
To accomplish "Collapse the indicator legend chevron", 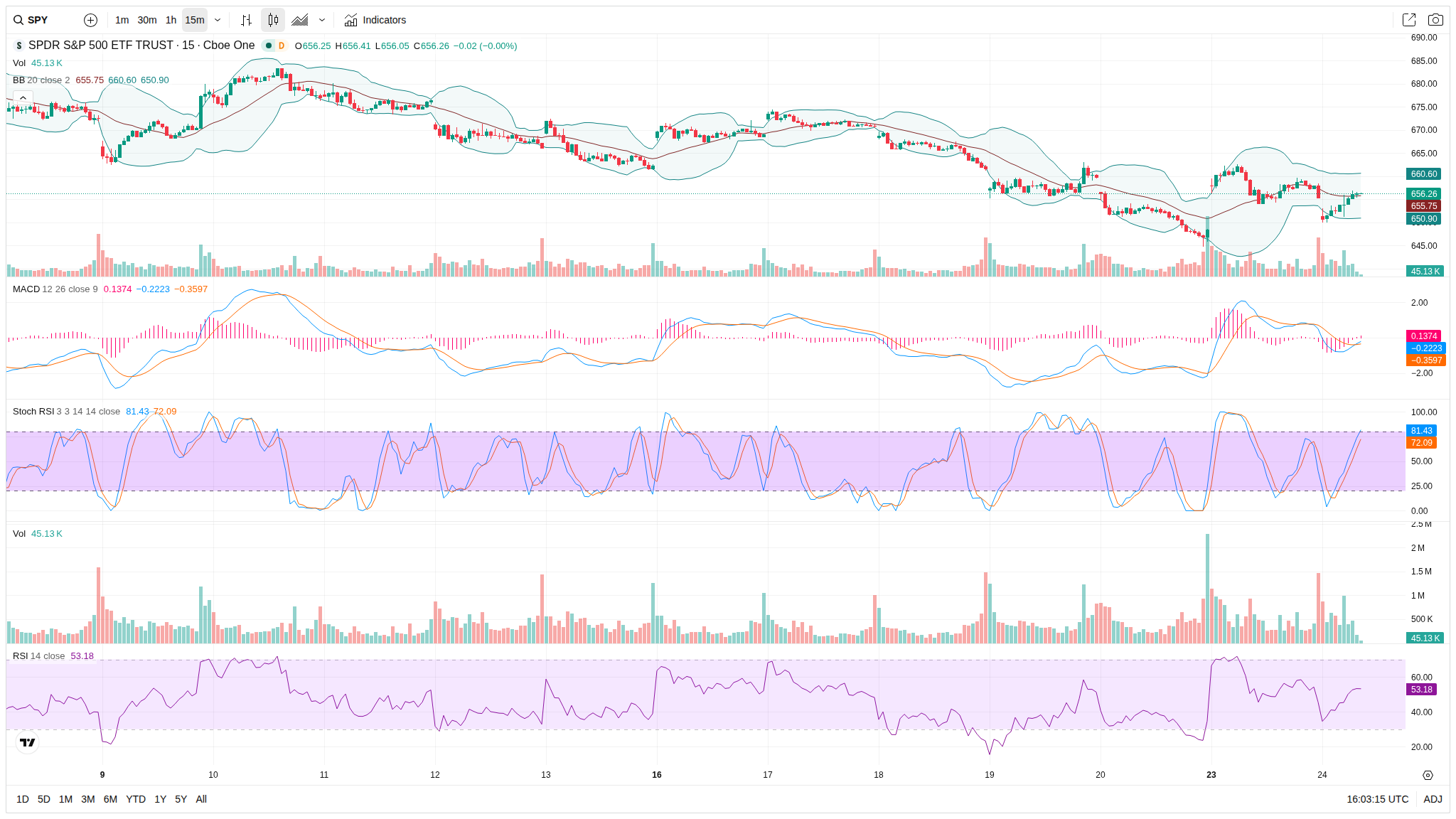I will point(23,97).
